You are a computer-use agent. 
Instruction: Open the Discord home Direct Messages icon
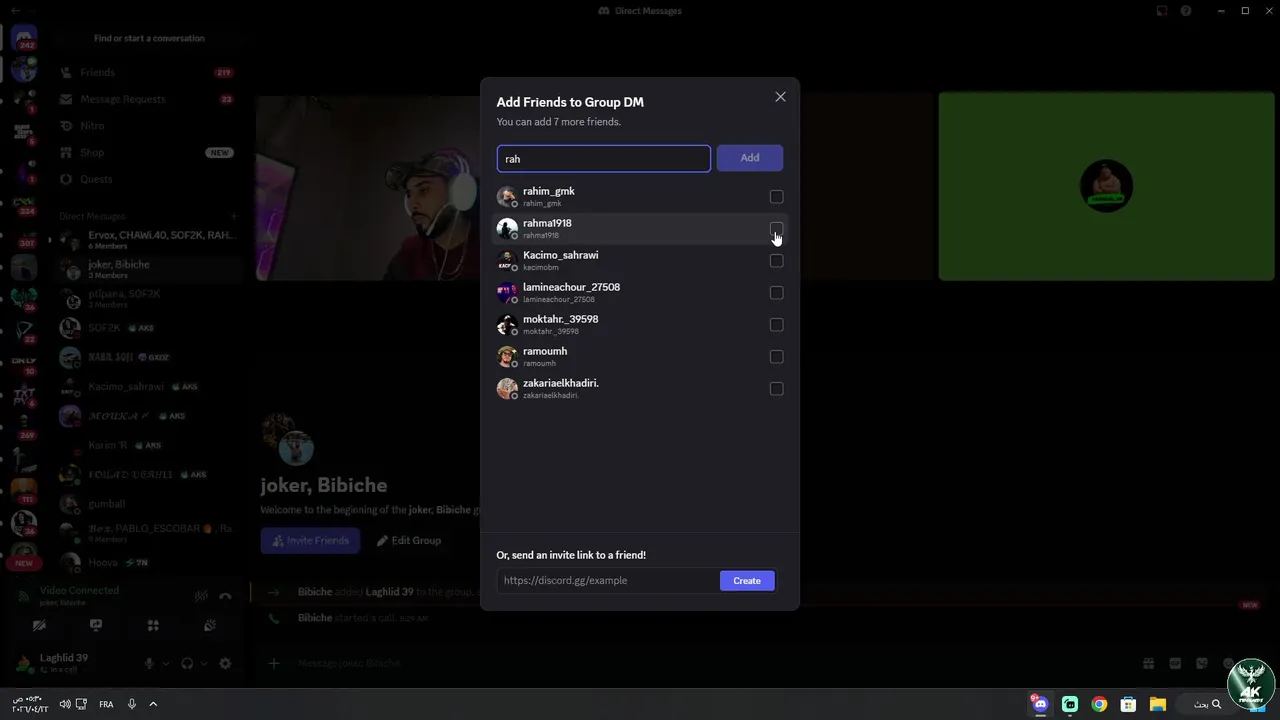pos(24,39)
